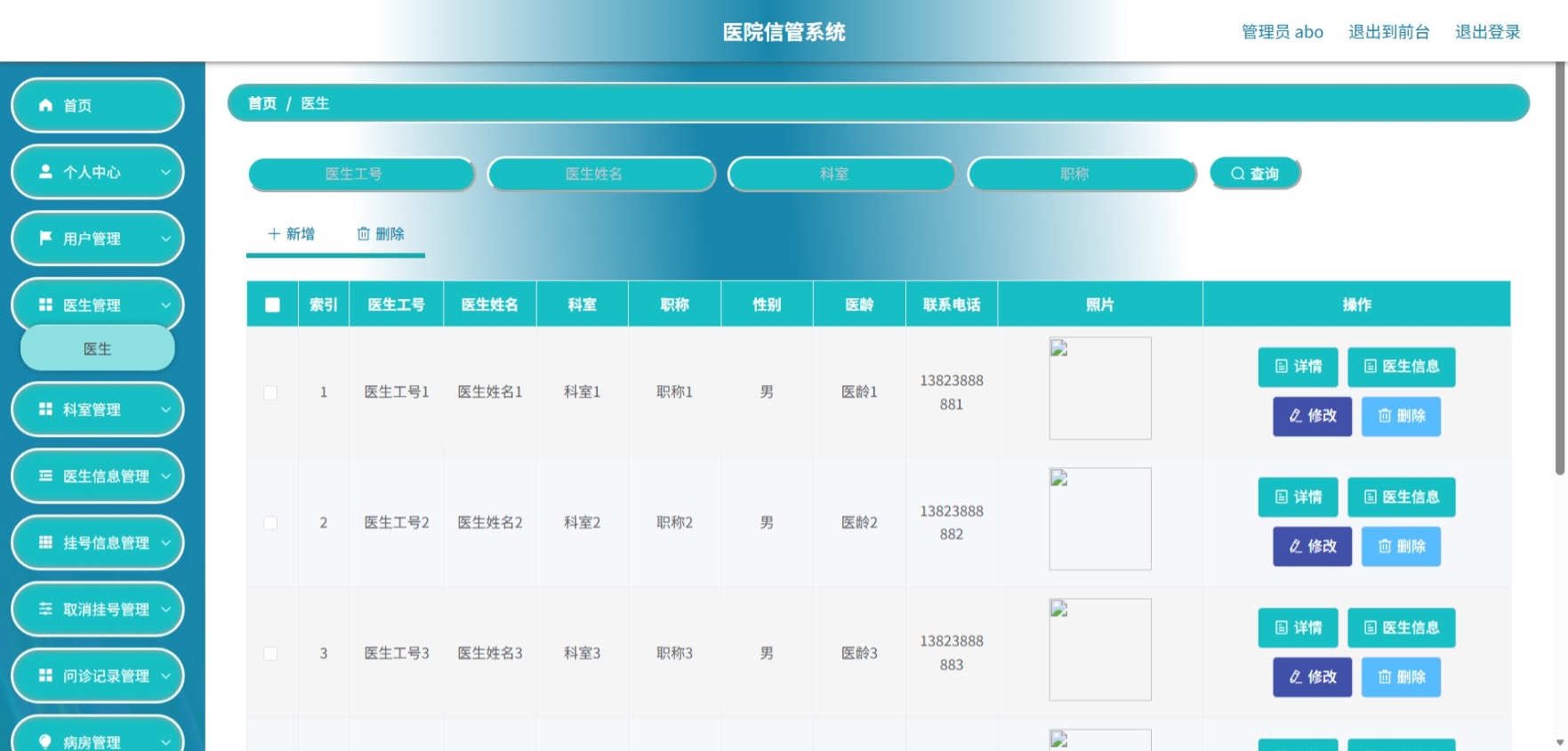Image resolution: width=1568 pixels, height=751 pixels.
Task: Expand the 用户管理 menu chevron
Action: pyautogui.click(x=165, y=238)
